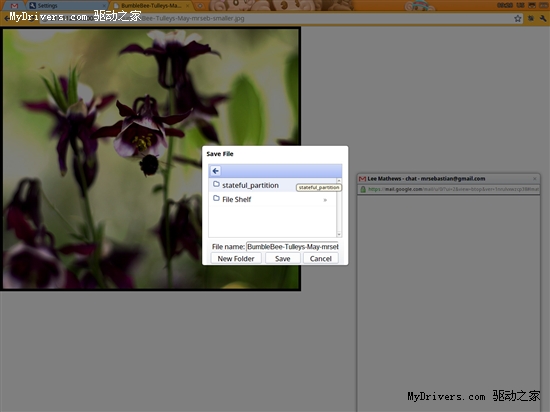Switch to the Gmail pinned tab
Screen dimensions: 550x412
tap(14, 6)
